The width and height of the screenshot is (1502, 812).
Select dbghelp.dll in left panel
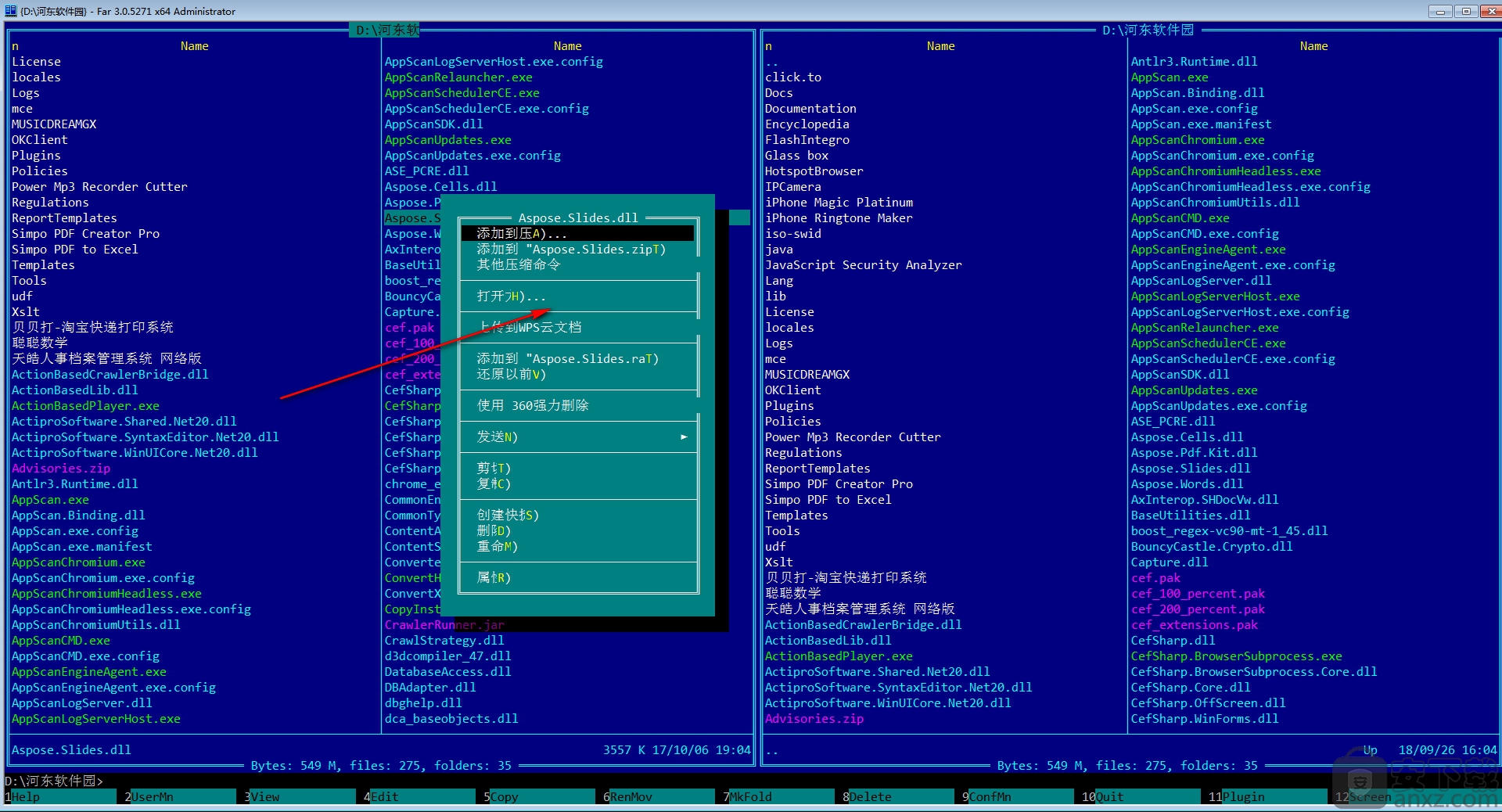click(423, 702)
